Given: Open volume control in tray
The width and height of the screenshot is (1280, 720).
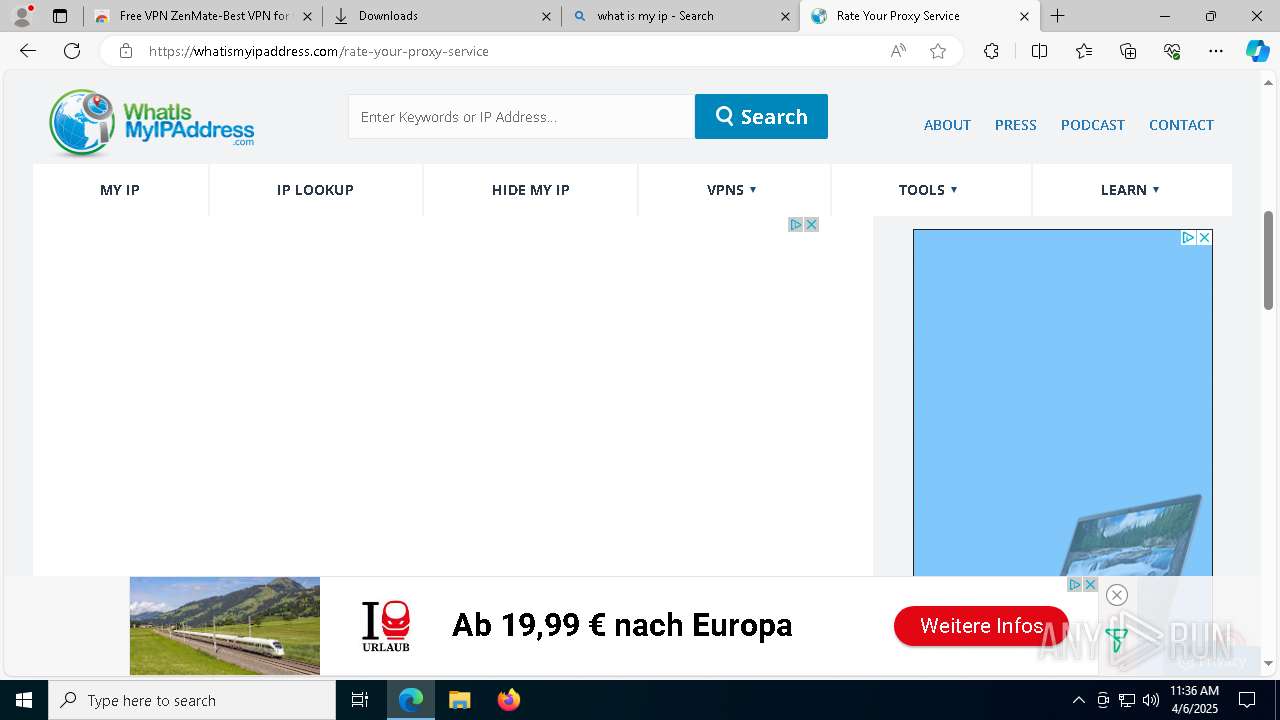Looking at the screenshot, I should [1151, 700].
